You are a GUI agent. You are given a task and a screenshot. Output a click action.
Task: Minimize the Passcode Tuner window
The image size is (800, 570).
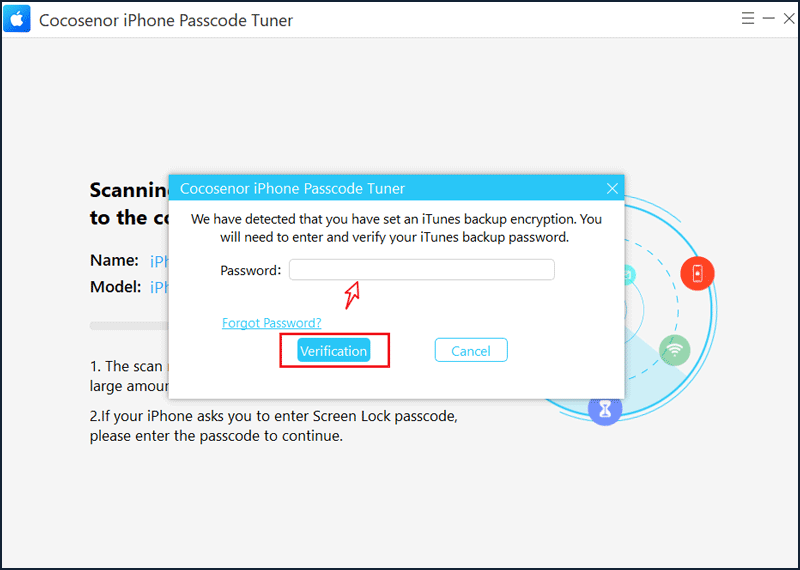(x=768, y=19)
